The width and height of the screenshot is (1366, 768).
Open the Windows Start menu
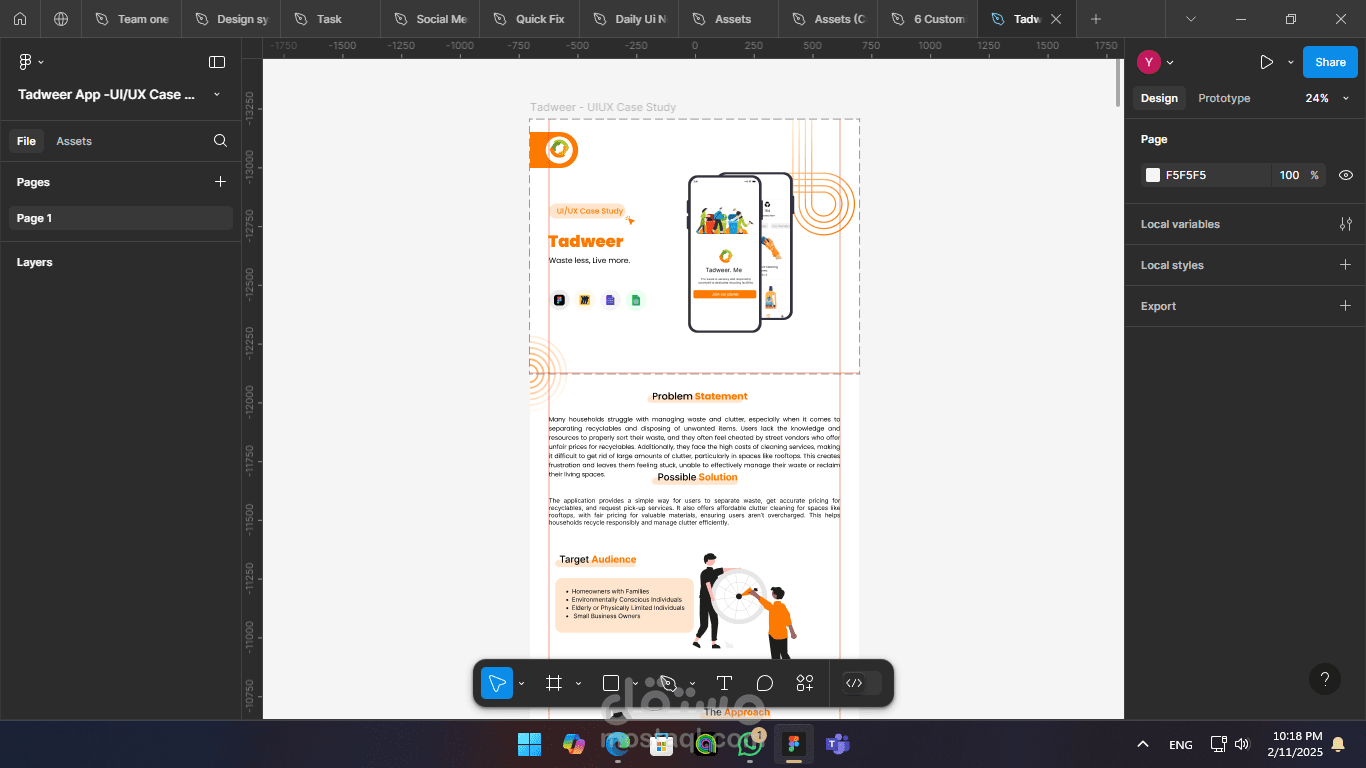click(529, 744)
